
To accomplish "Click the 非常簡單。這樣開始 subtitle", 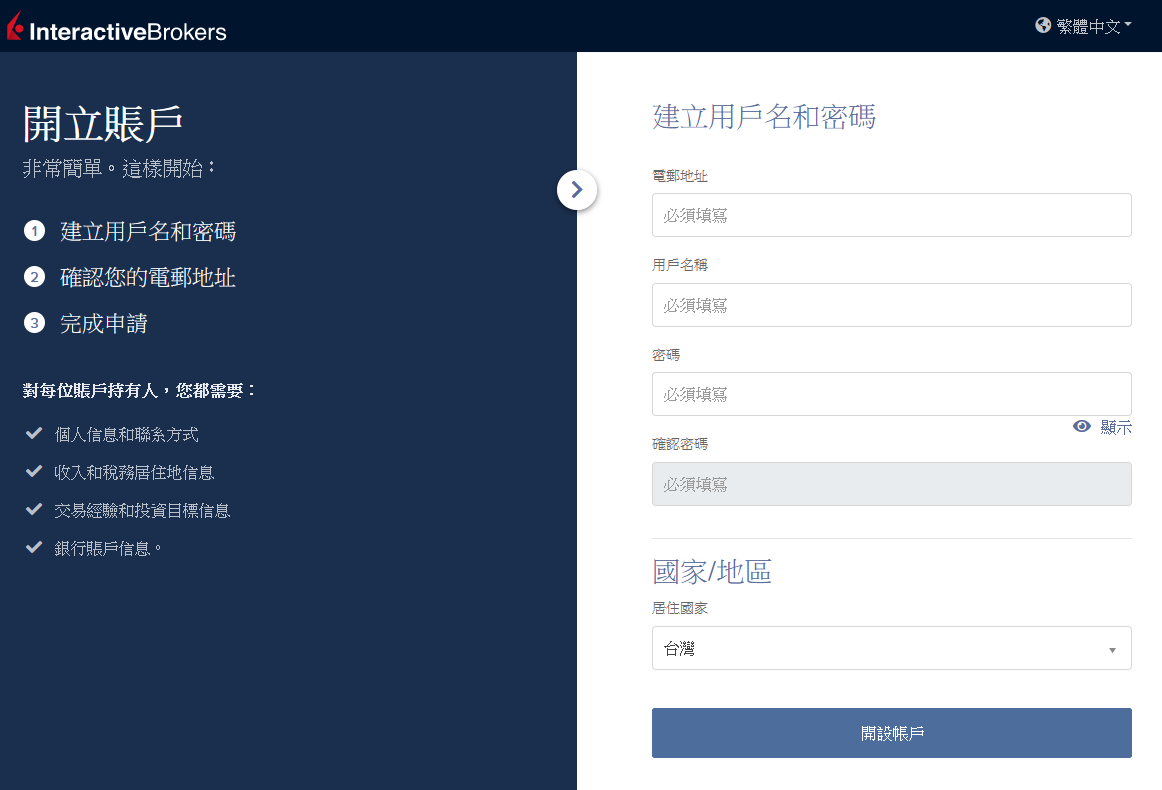I will tap(119, 168).
